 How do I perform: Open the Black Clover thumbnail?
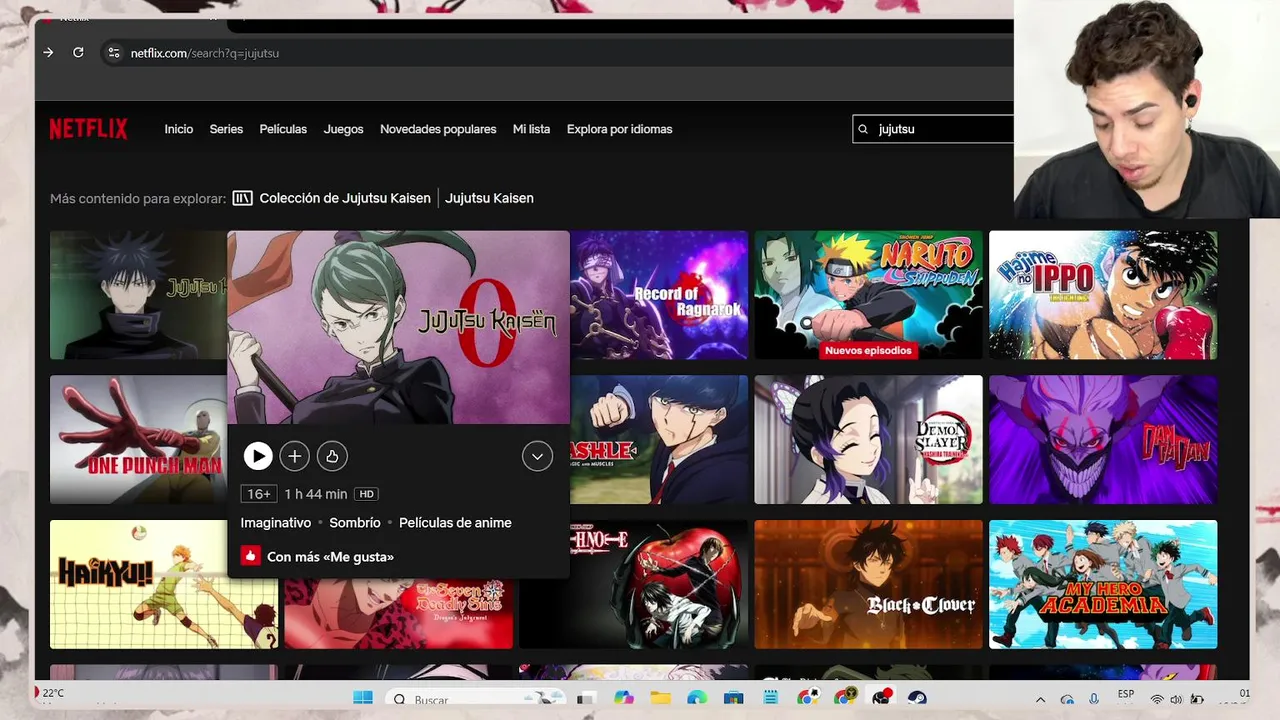click(868, 584)
